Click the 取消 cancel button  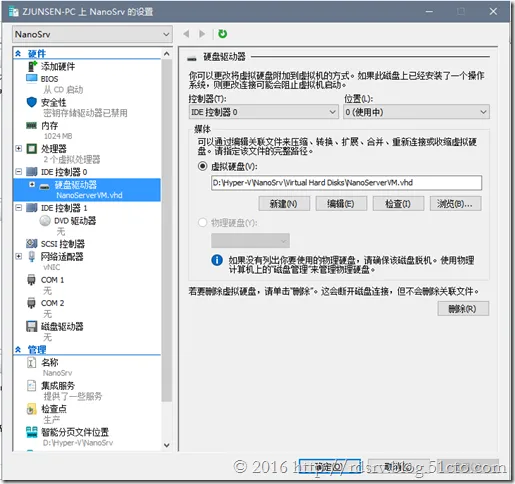(398, 466)
